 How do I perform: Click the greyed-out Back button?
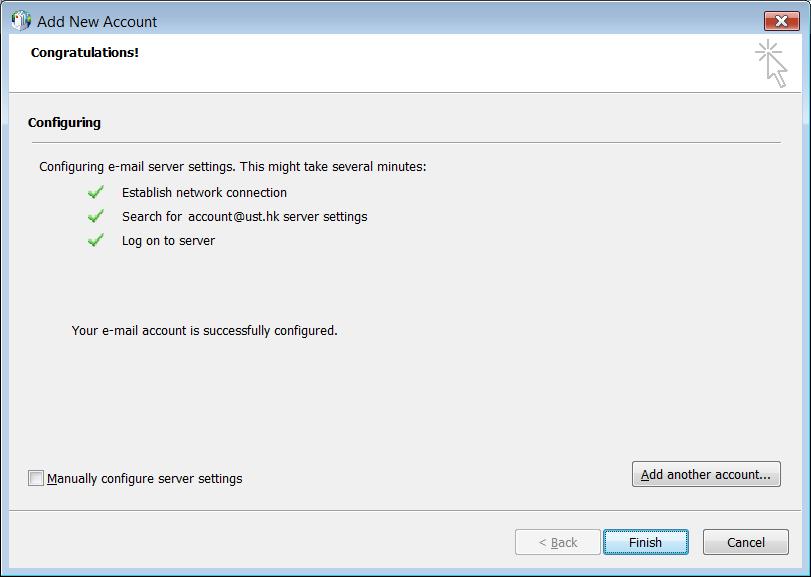click(x=557, y=542)
